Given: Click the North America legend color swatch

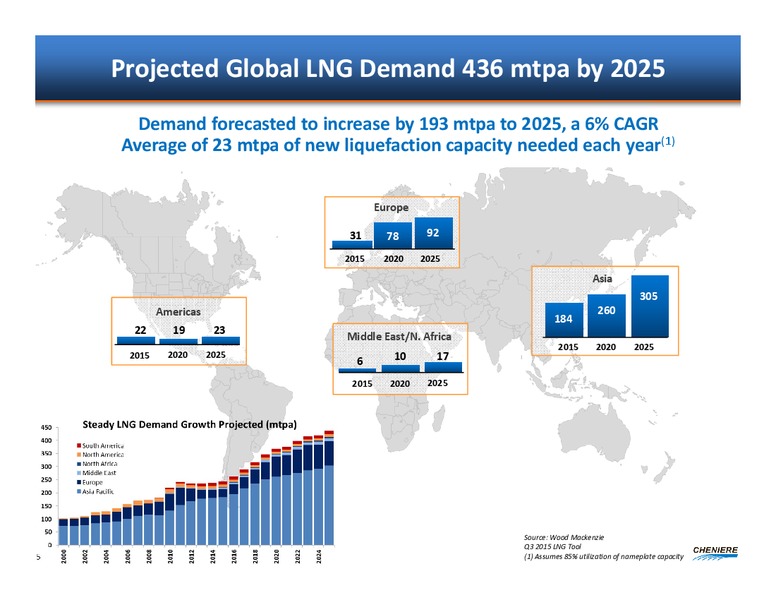Looking at the screenshot, I should coord(79,454).
